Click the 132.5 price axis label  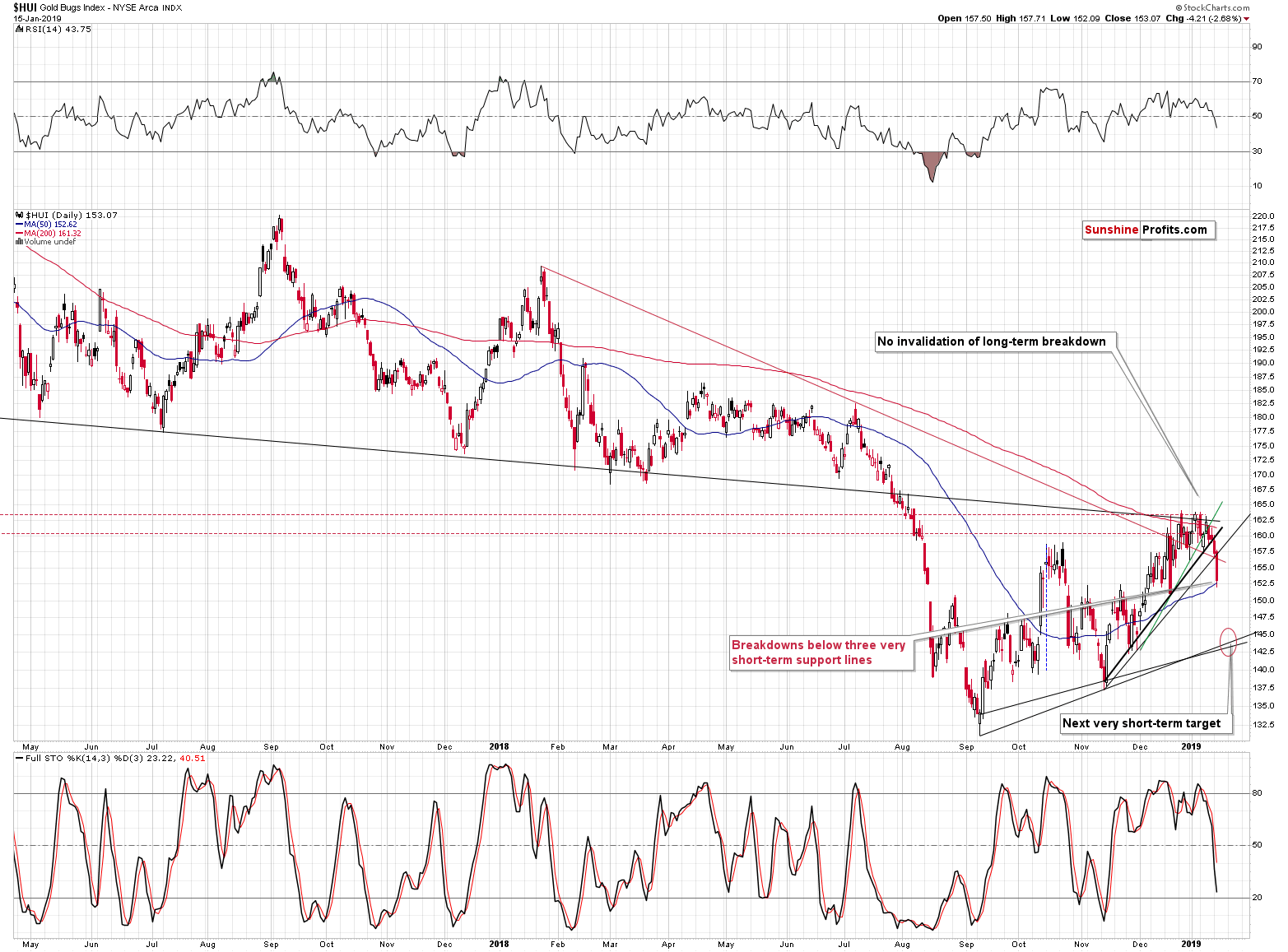(1263, 725)
